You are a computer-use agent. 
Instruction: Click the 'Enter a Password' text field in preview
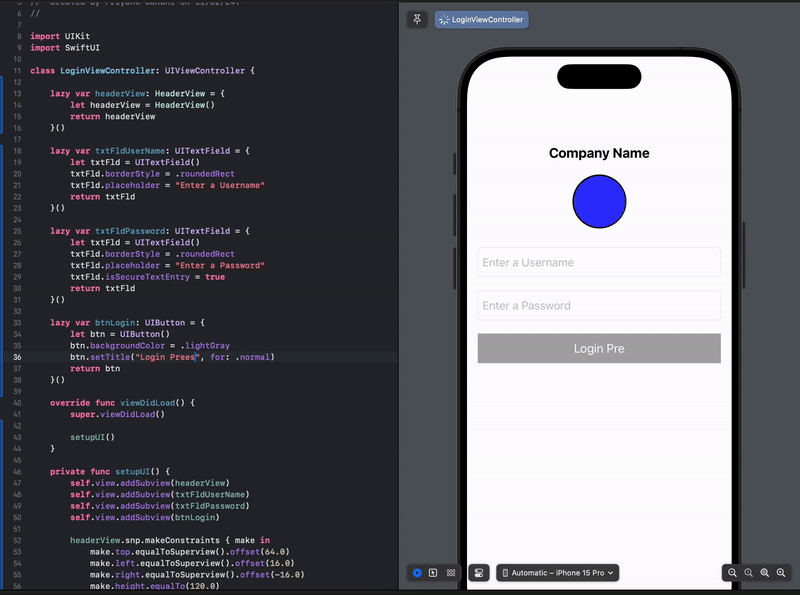pos(598,305)
